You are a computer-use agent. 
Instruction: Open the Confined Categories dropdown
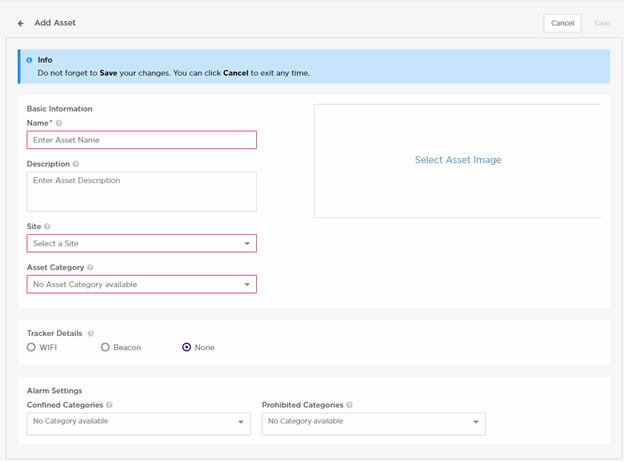tap(138, 422)
